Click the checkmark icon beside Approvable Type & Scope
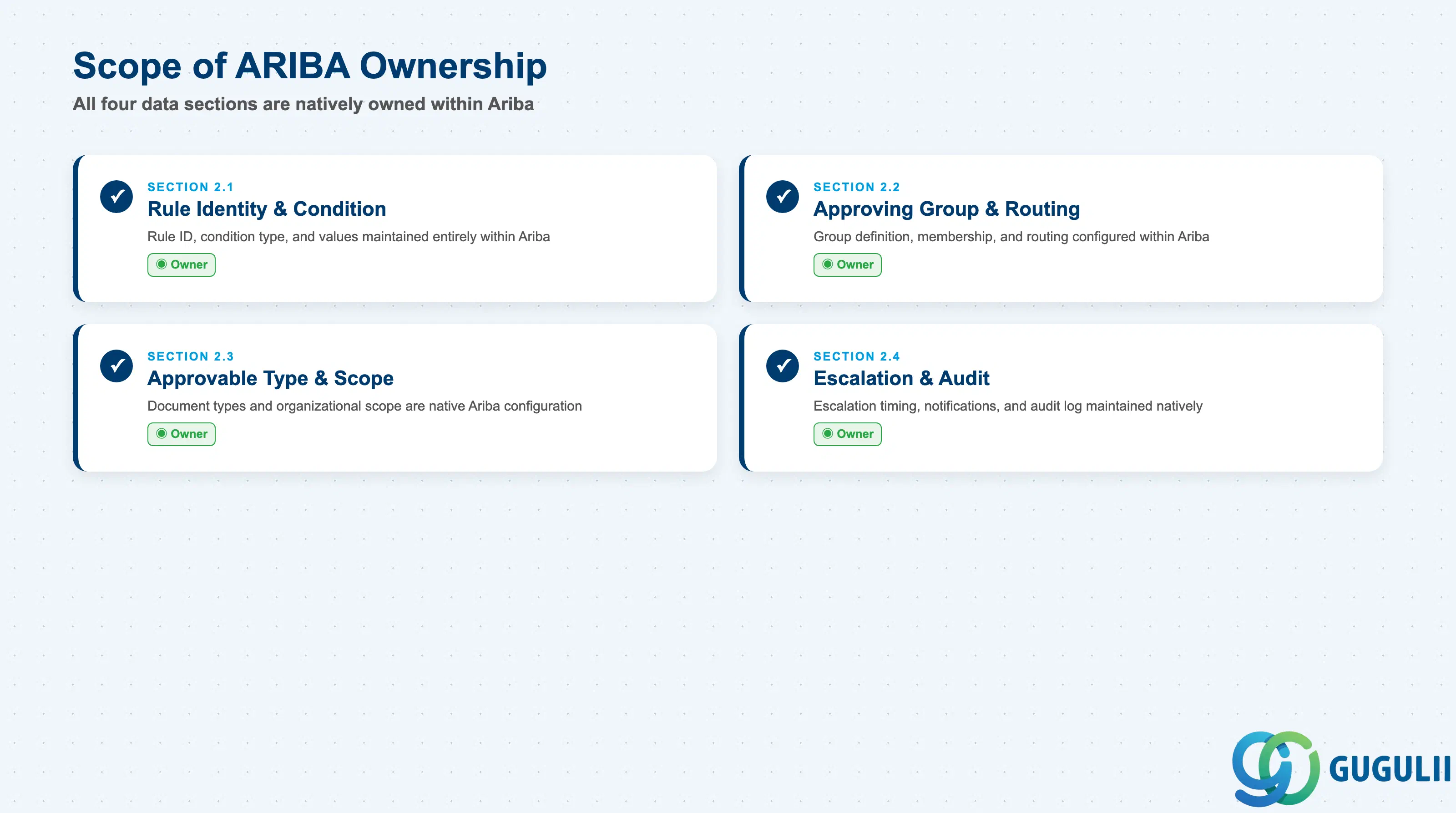The image size is (1456, 813). pos(116,366)
